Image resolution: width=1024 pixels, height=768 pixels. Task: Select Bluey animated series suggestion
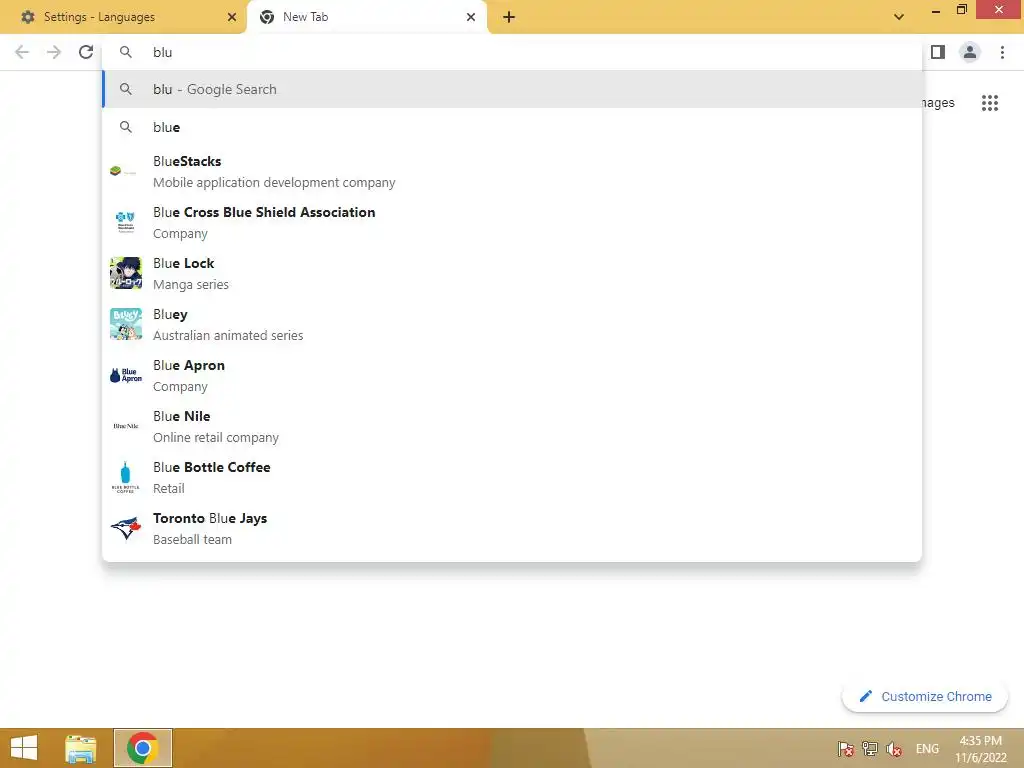(513, 325)
